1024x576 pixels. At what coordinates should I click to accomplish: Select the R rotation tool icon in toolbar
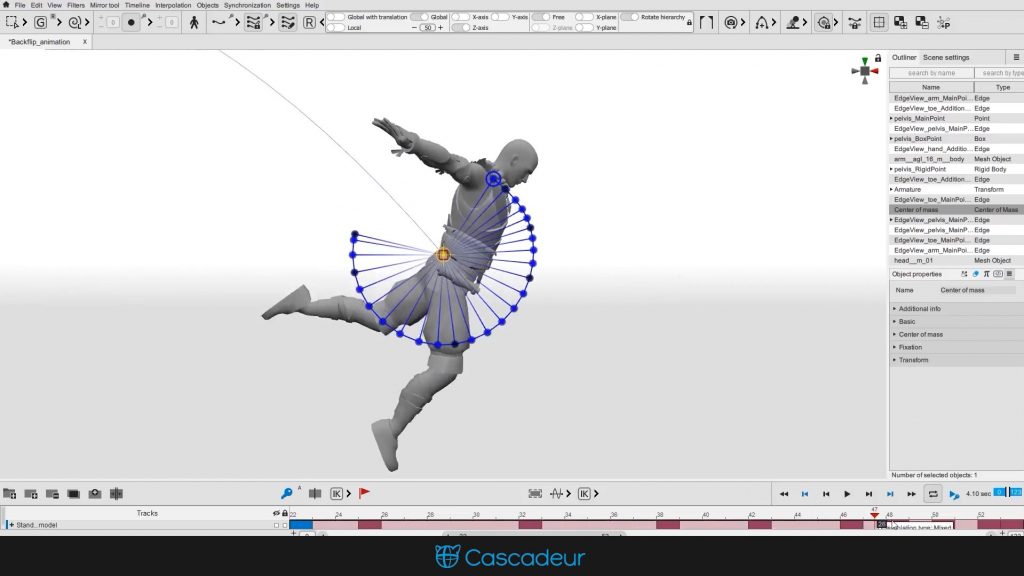pos(310,21)
